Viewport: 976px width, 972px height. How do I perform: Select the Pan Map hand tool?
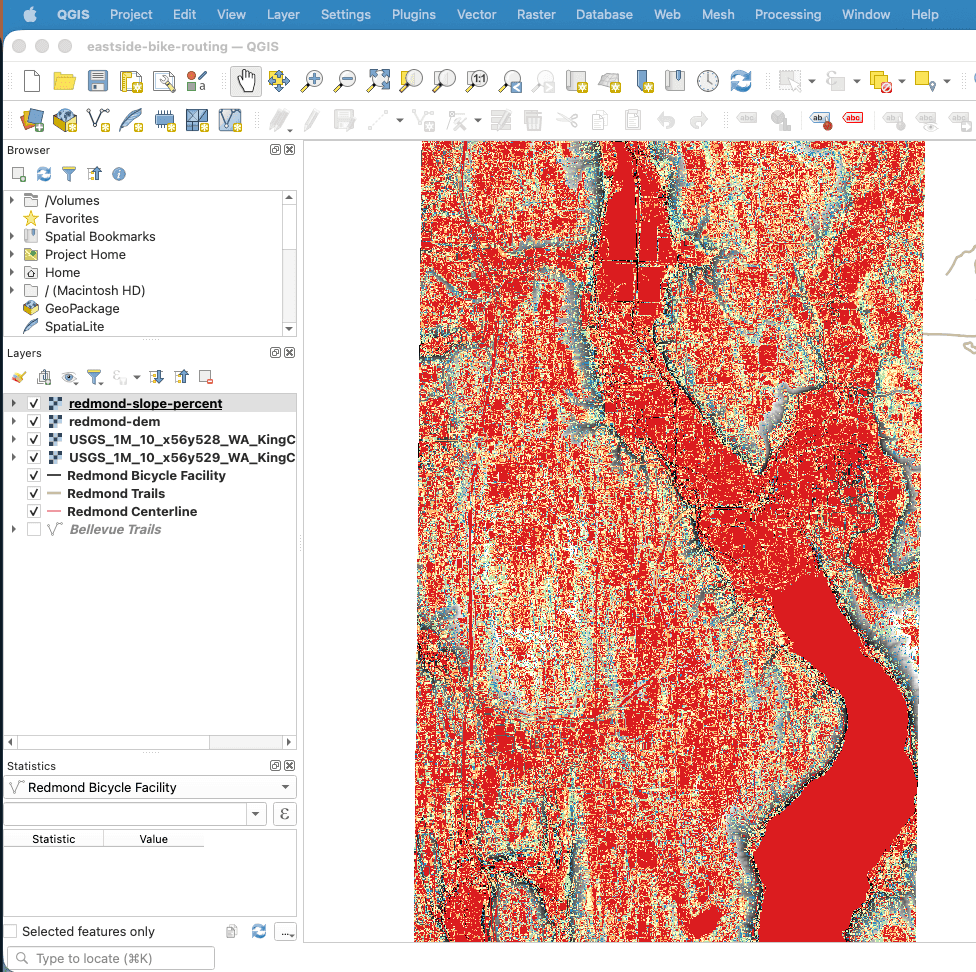[246, 81]
